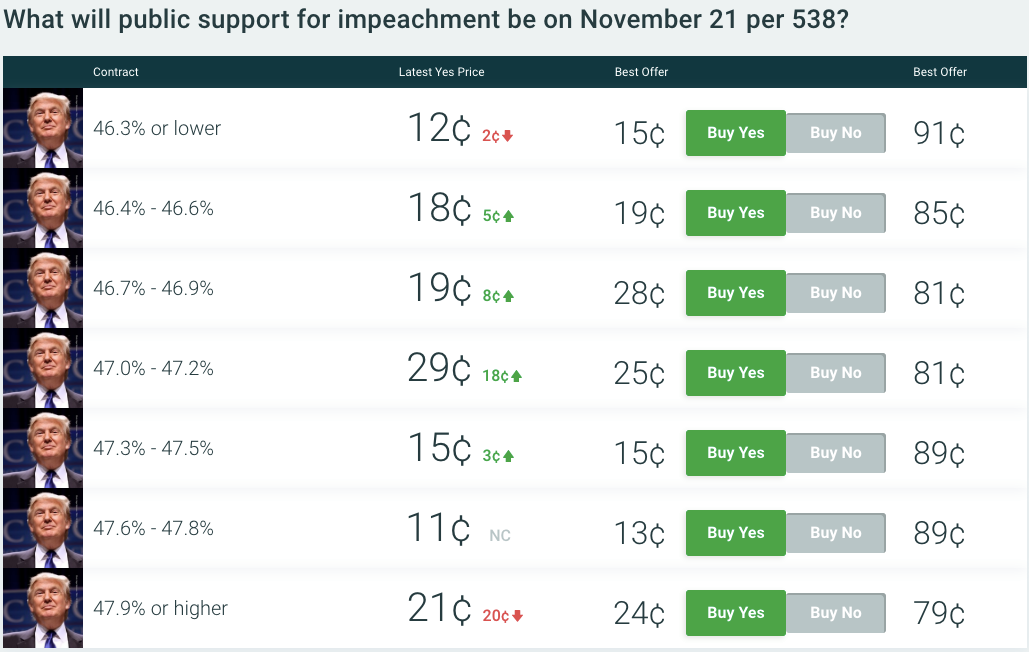Click the Contract column header
Image resolution: width=1029 pixels, height=652 pixels.
click(116, 72)
